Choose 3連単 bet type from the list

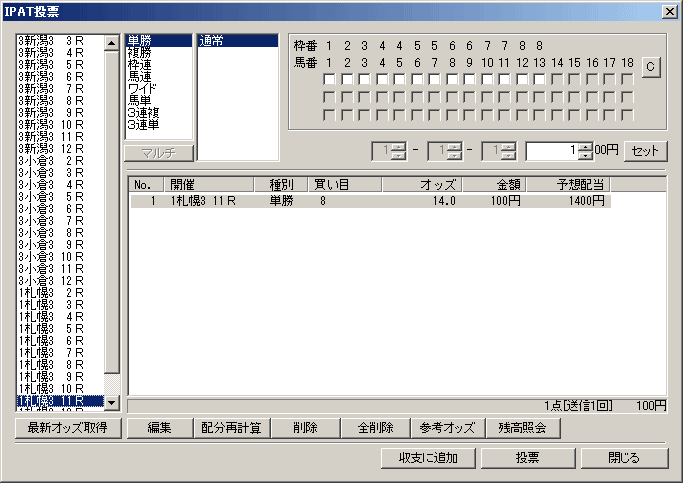click(x=144, y=124)
